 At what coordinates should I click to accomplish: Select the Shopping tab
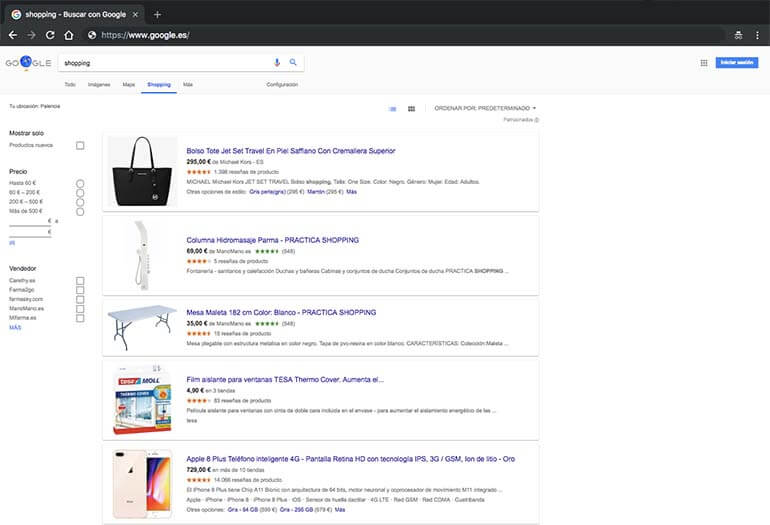pos(159,84)
